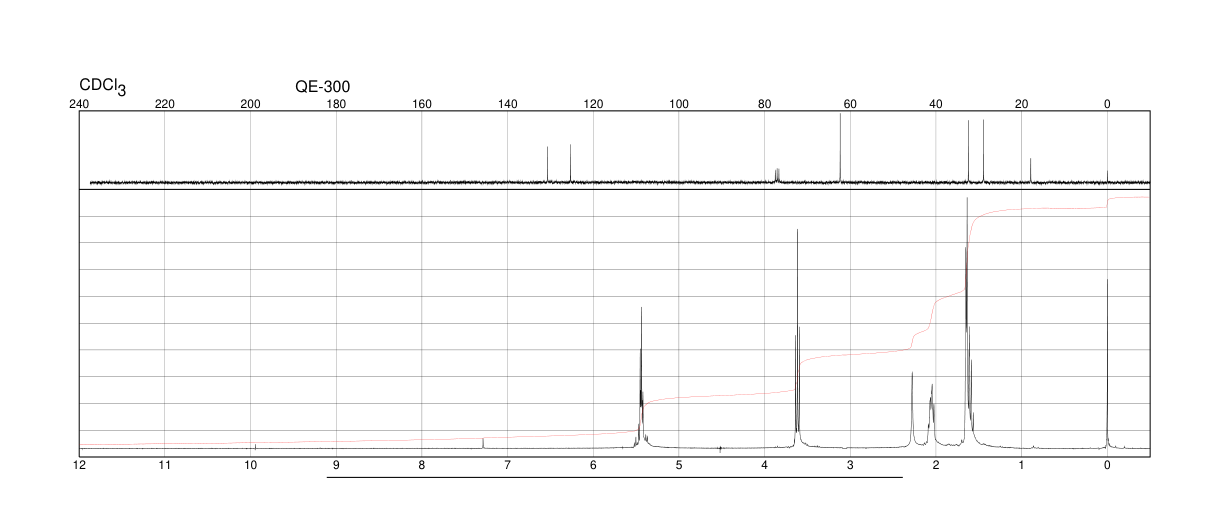1224x528 pixels.
Task: Click the red integration curve
Action: (x=615, y=321)
